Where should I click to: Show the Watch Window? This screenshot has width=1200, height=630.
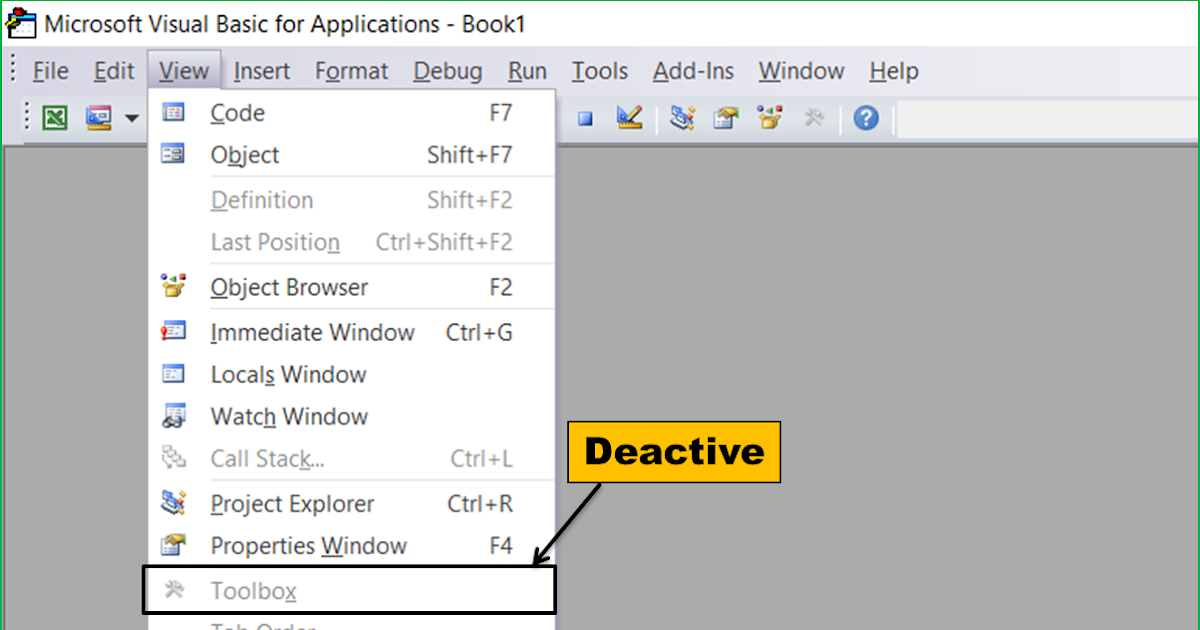351,416
